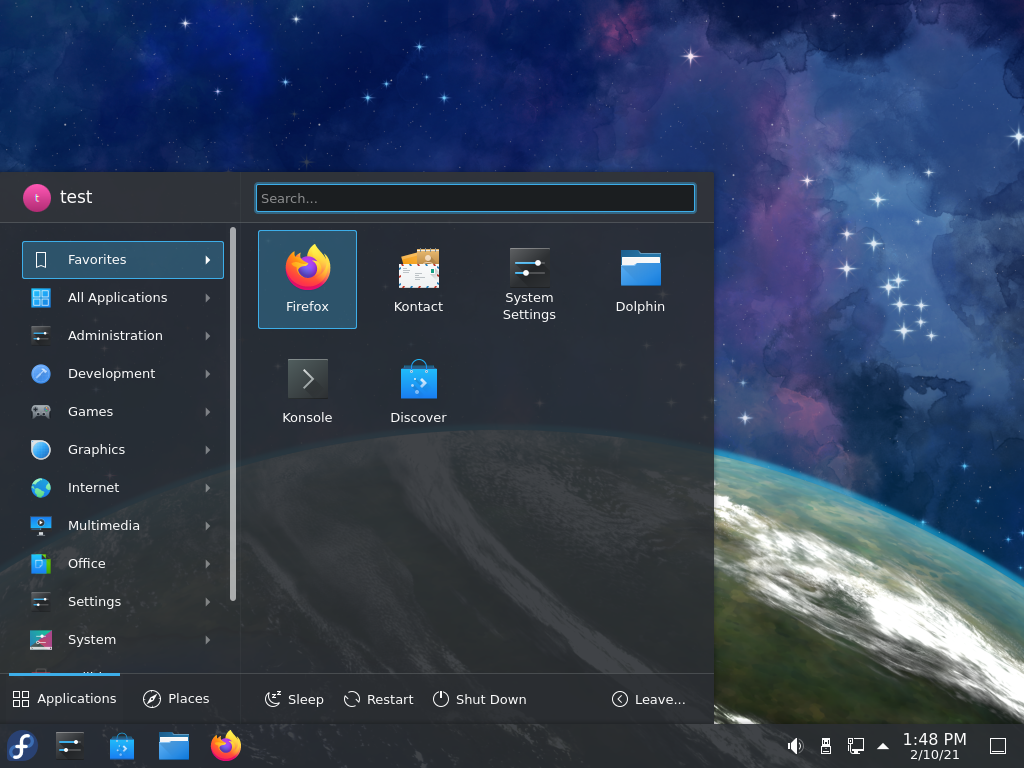Click the Restart button

(x=378, y=699)
